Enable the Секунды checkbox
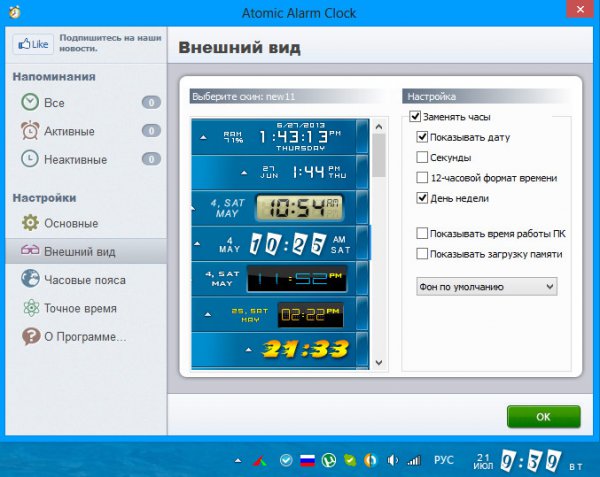Viewport: 600px width, 477px height. tap(422, 157)
